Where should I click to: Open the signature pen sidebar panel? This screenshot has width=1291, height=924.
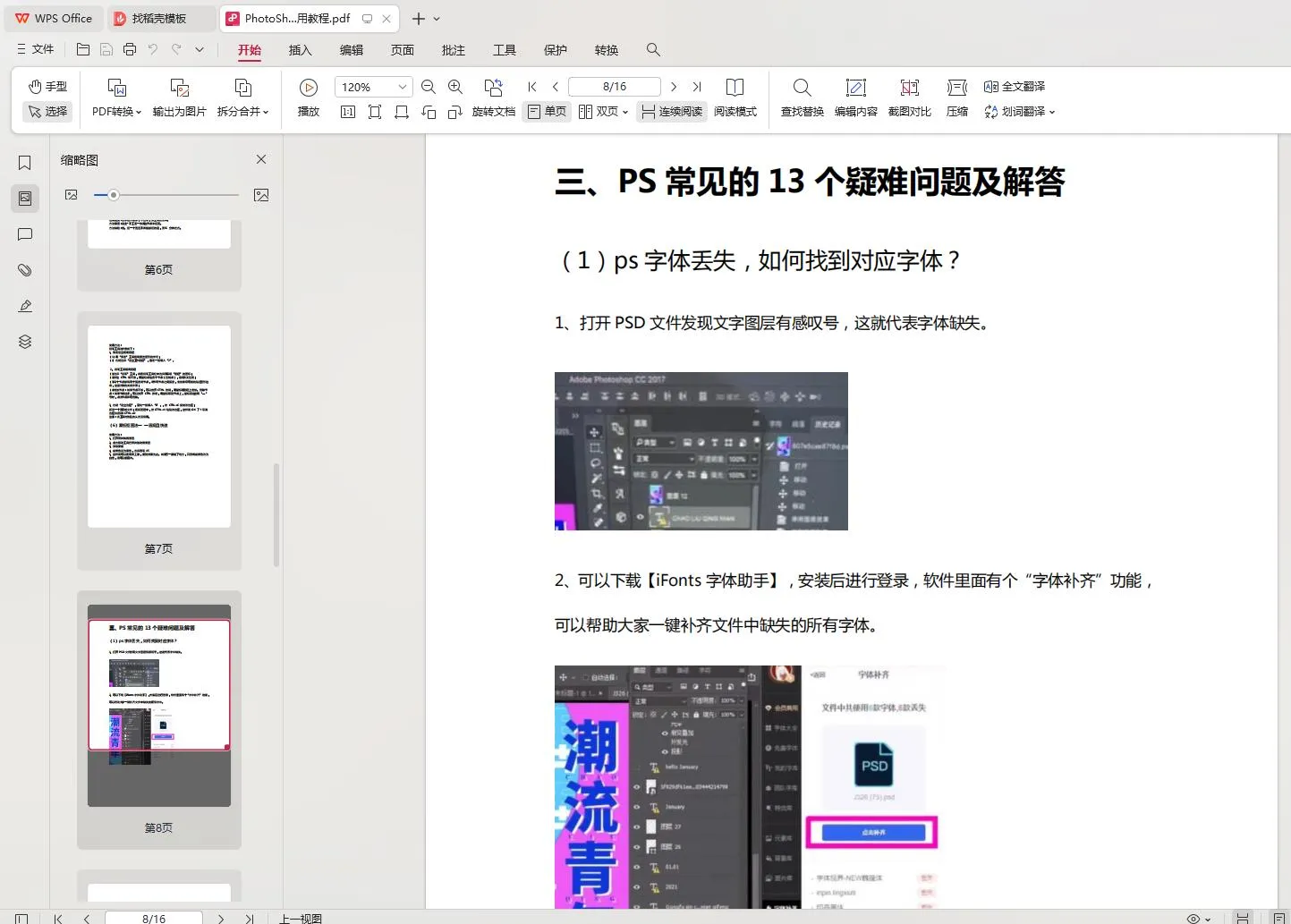coord(25,306)
